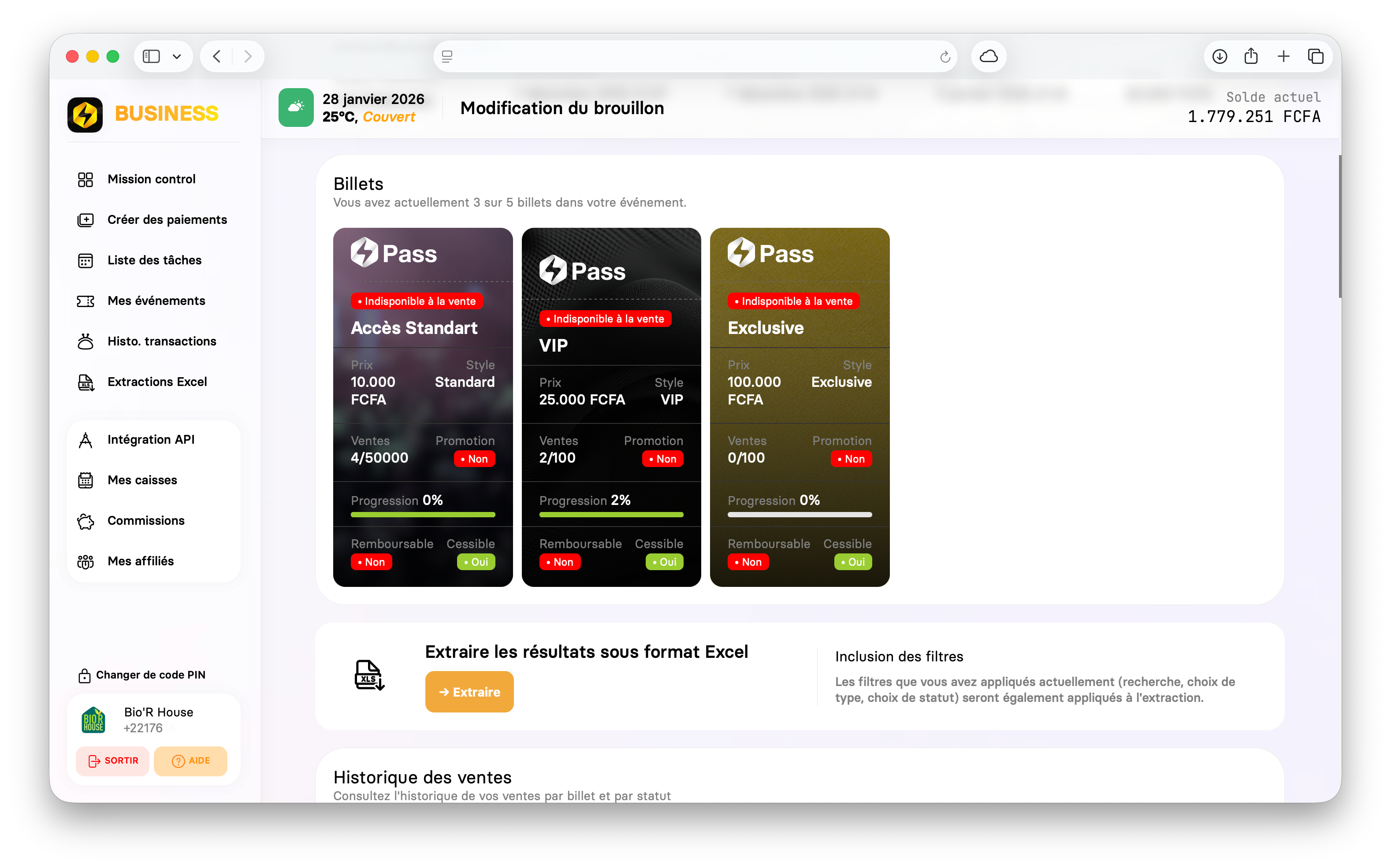The image size is (1391, 868).
Task: Click the iCloud tabs cloud icon
Action: click(989, 56)
